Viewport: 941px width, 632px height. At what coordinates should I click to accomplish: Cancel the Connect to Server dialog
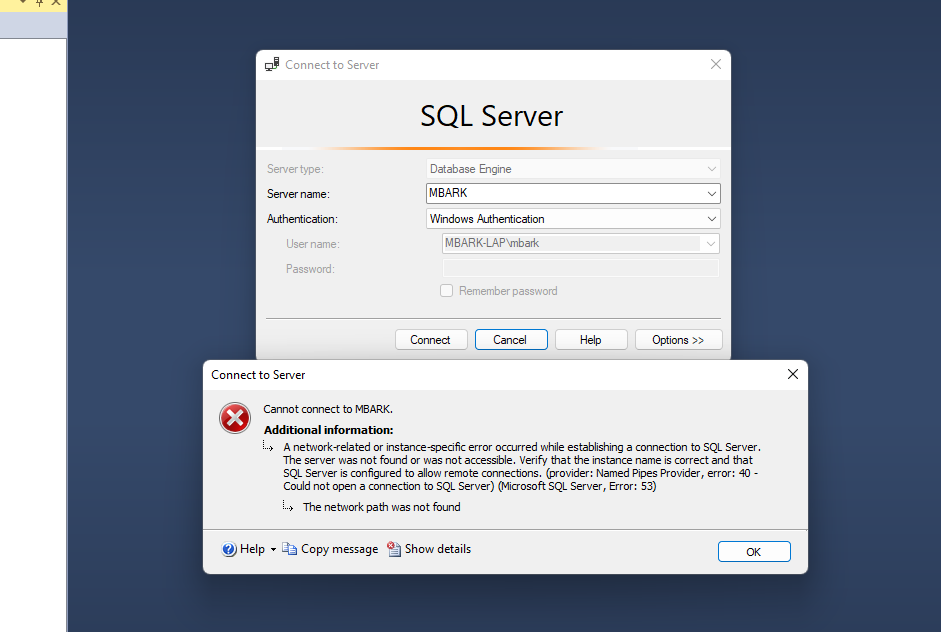pyautogui.click(x=511, y=340)
